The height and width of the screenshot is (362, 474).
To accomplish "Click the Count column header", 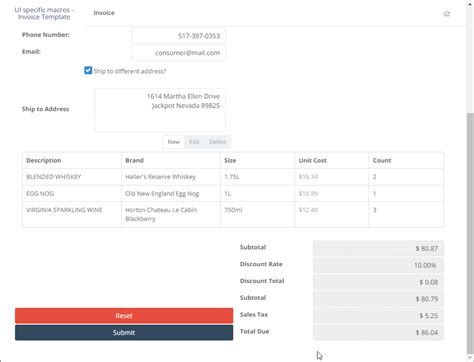I will point(406,160).
